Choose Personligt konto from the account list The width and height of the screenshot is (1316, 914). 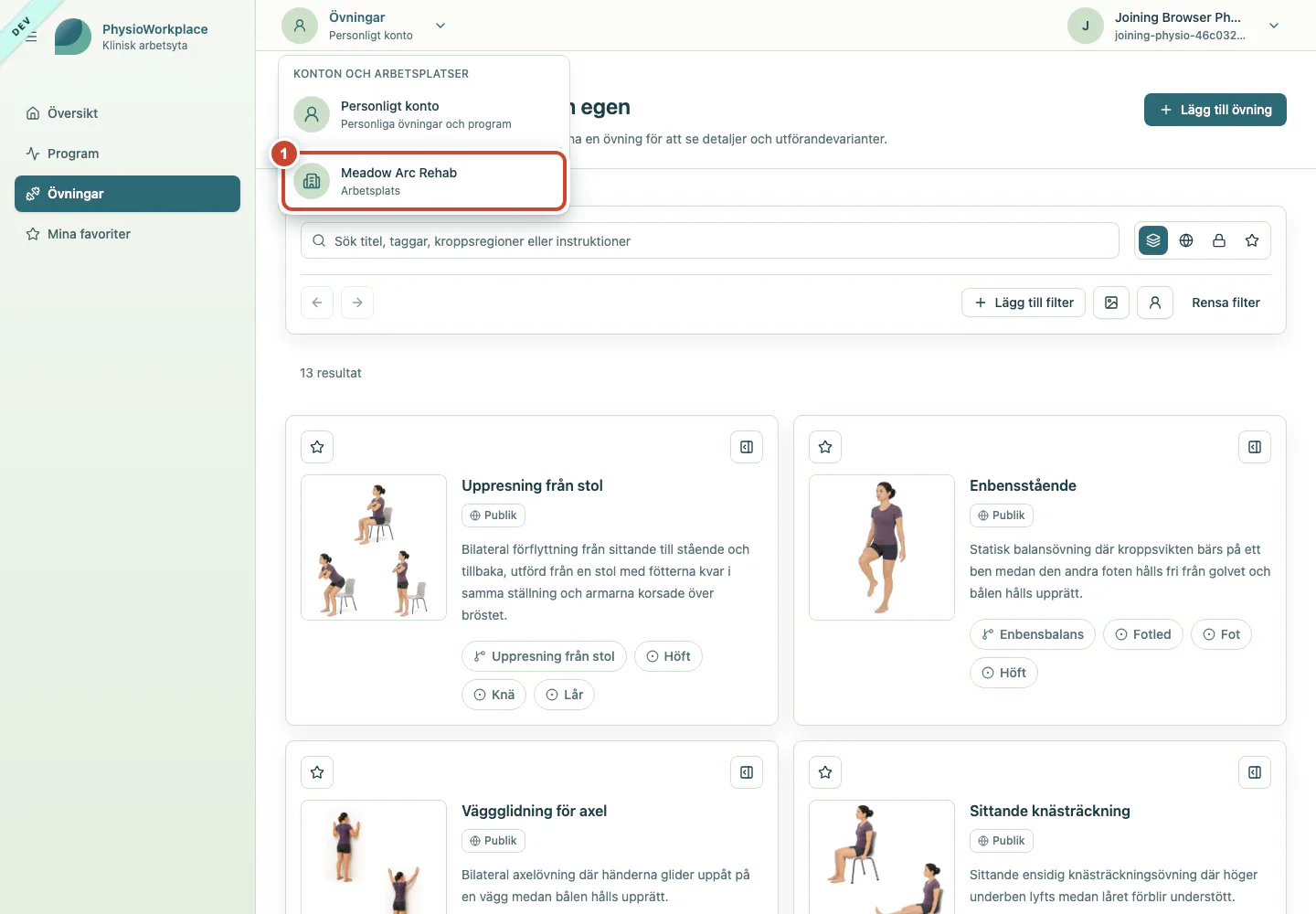tap(424, 114)
